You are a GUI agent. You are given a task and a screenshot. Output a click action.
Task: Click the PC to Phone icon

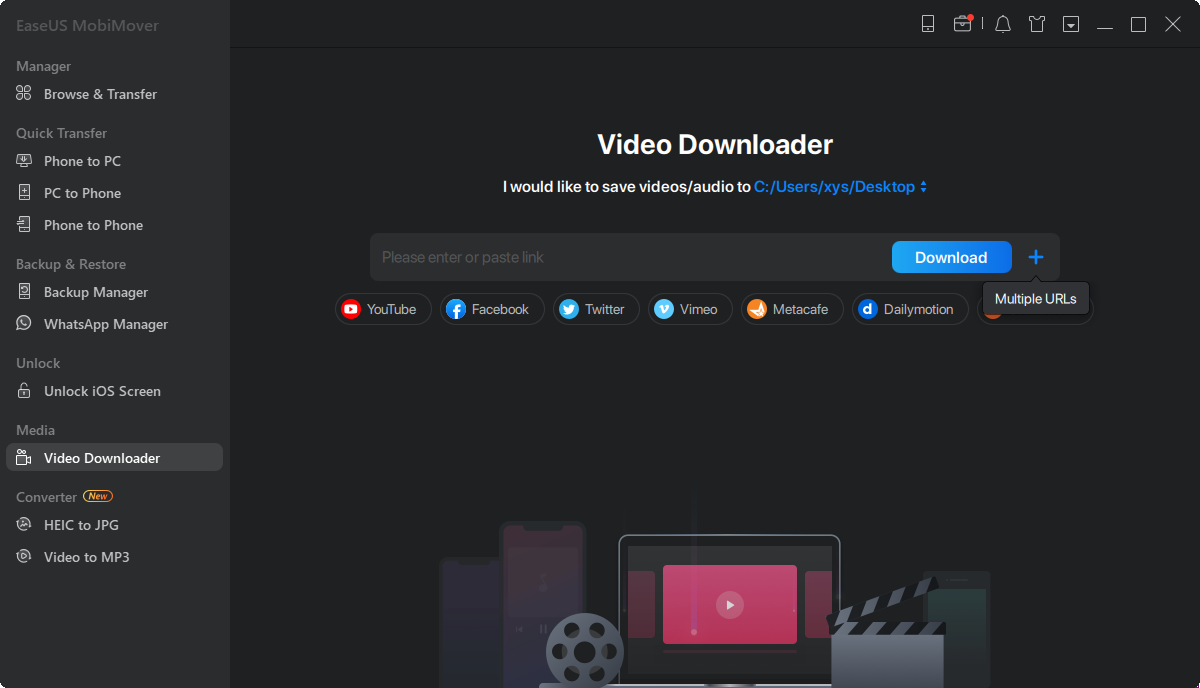24,193
